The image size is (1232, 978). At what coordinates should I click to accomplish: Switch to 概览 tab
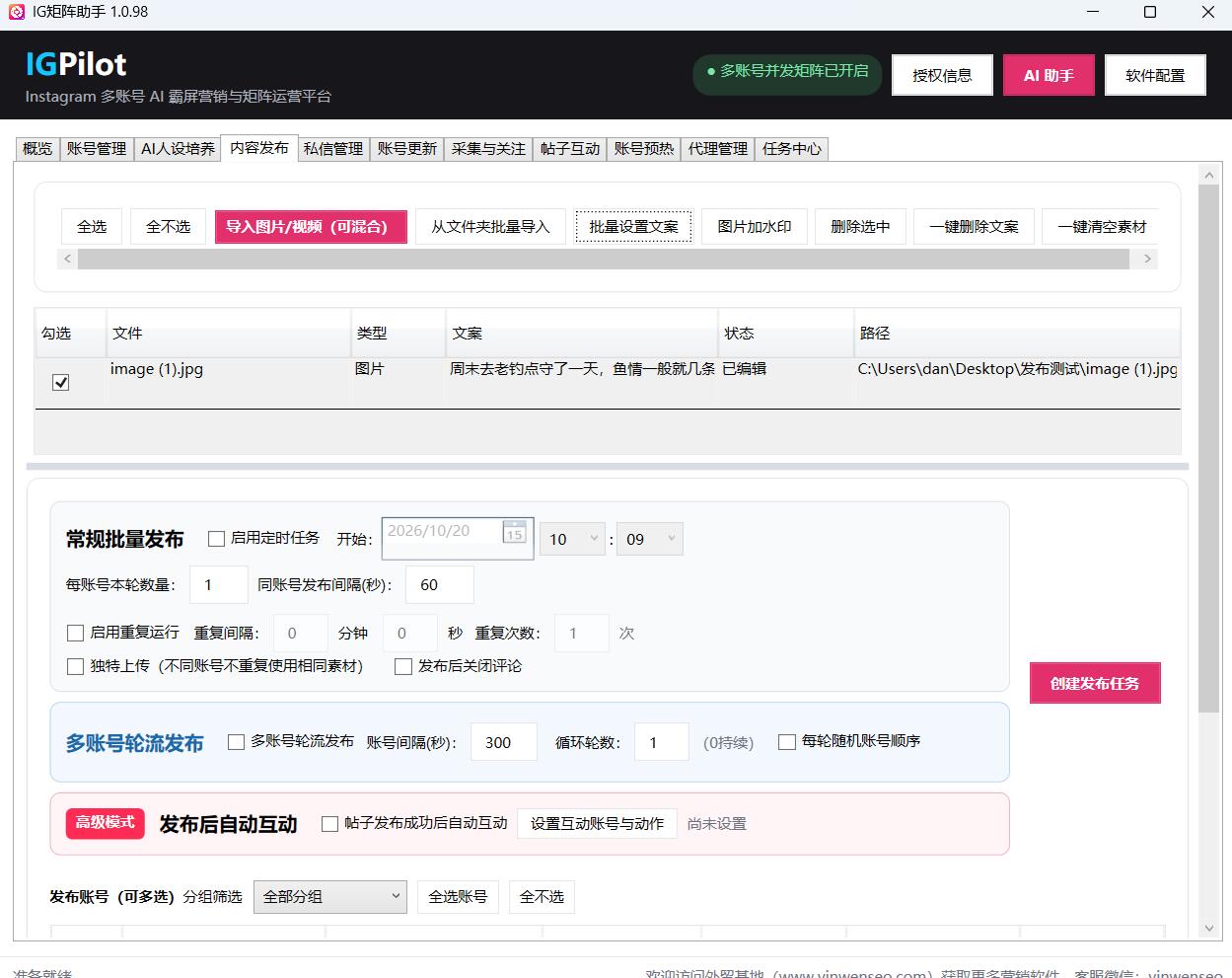(x=37, y=149)
